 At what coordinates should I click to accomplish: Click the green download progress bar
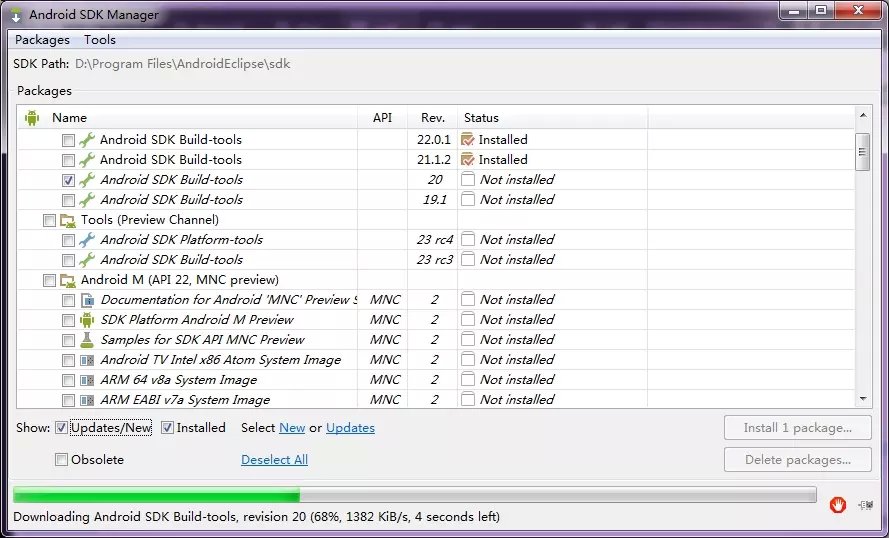(414, 495)
